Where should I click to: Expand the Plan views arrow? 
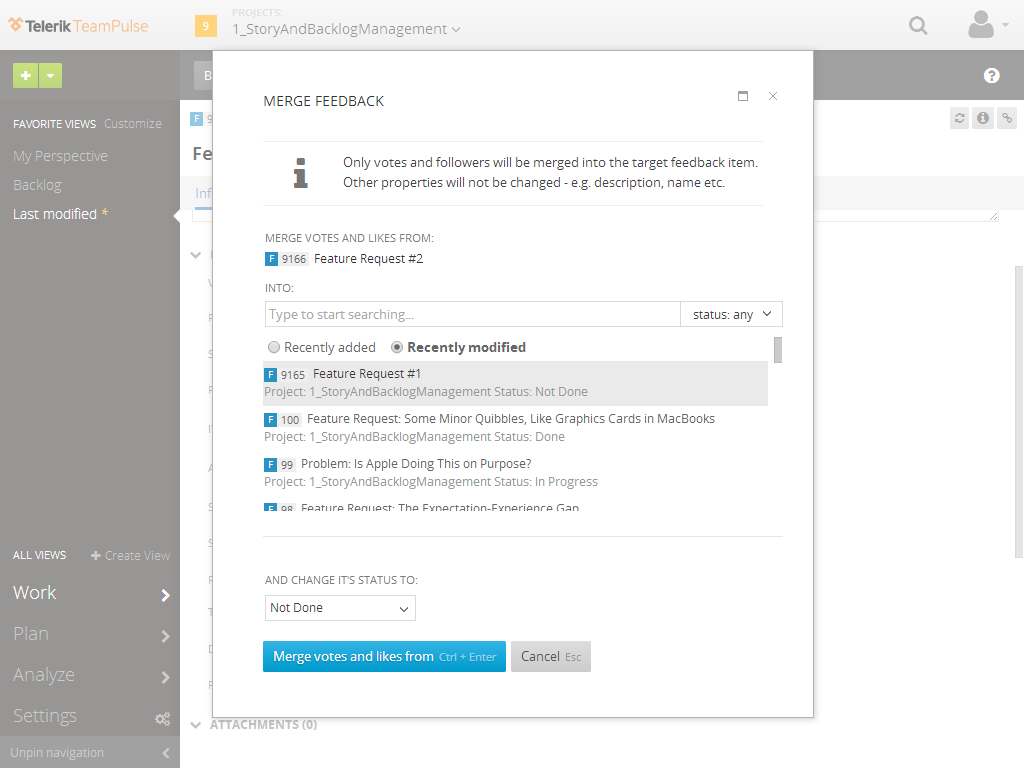165,636
